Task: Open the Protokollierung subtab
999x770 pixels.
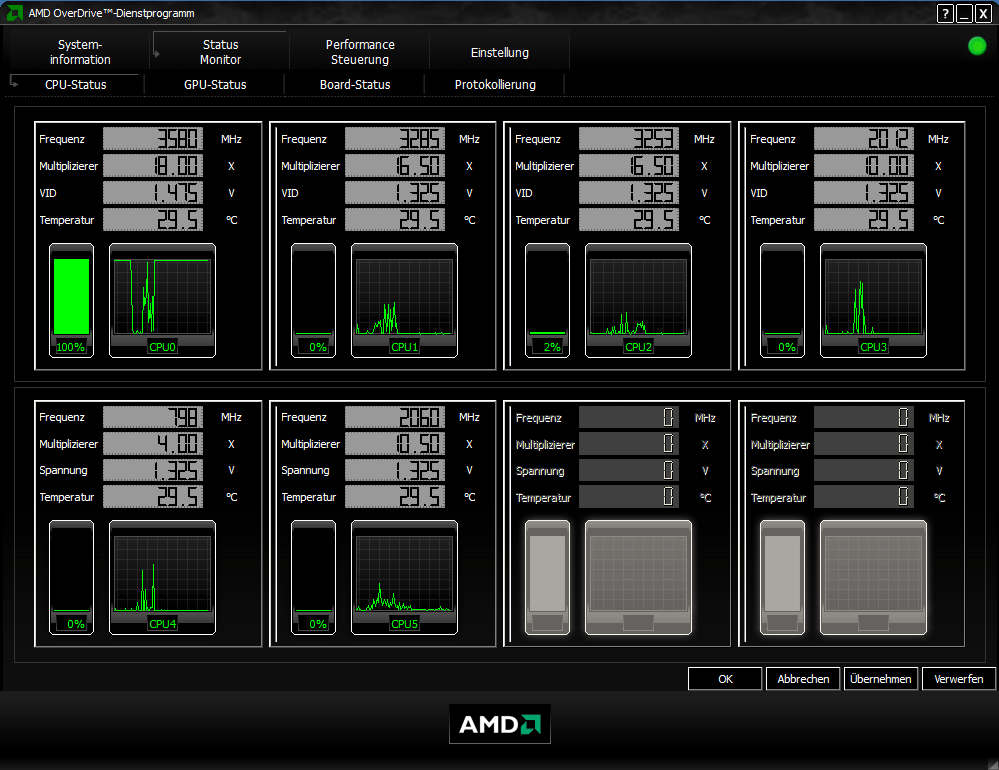Action: tap(495, 85)
